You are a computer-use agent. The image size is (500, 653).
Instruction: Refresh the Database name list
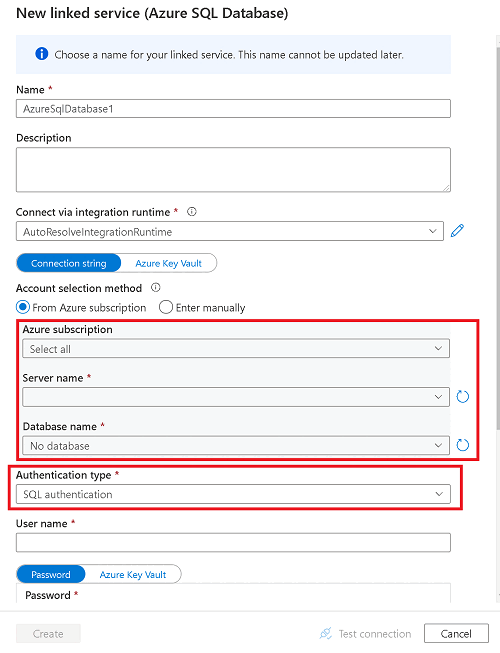463,445
